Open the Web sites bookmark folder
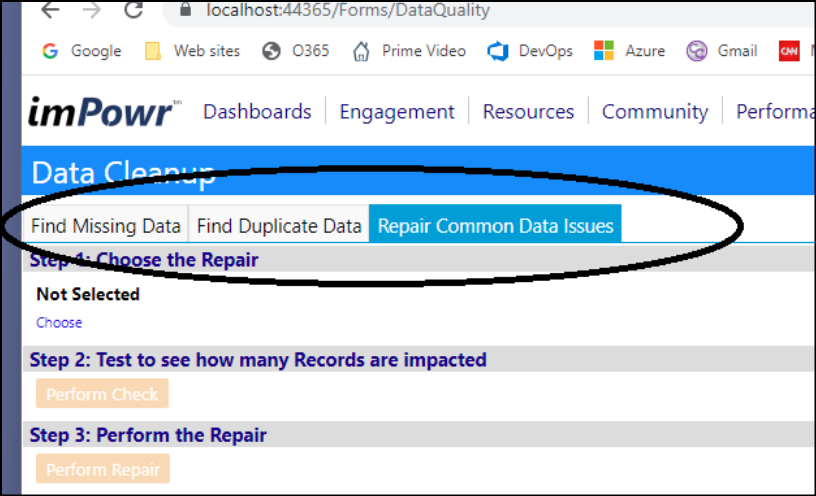Image resolution: width=816 pixels, height=496 pixels. click(x=192, y=51)
